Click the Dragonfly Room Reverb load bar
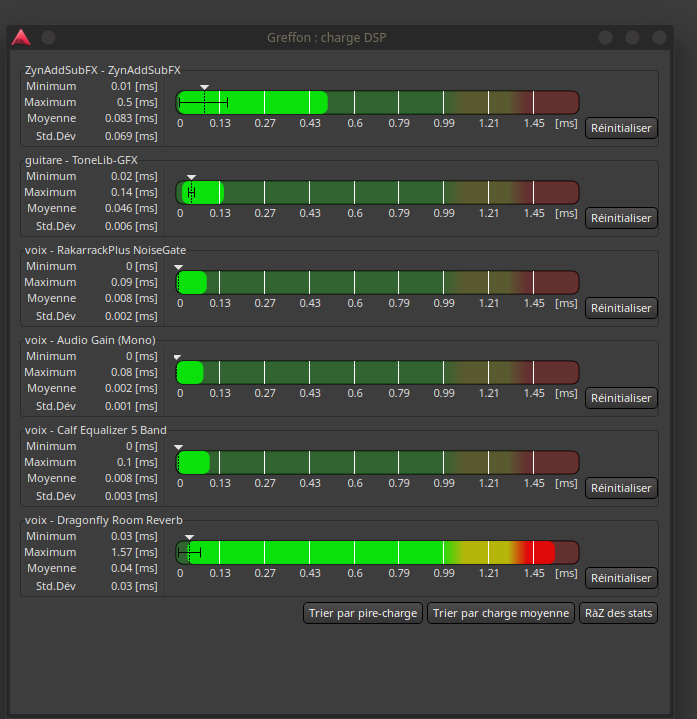 click(x=377, y=553)
